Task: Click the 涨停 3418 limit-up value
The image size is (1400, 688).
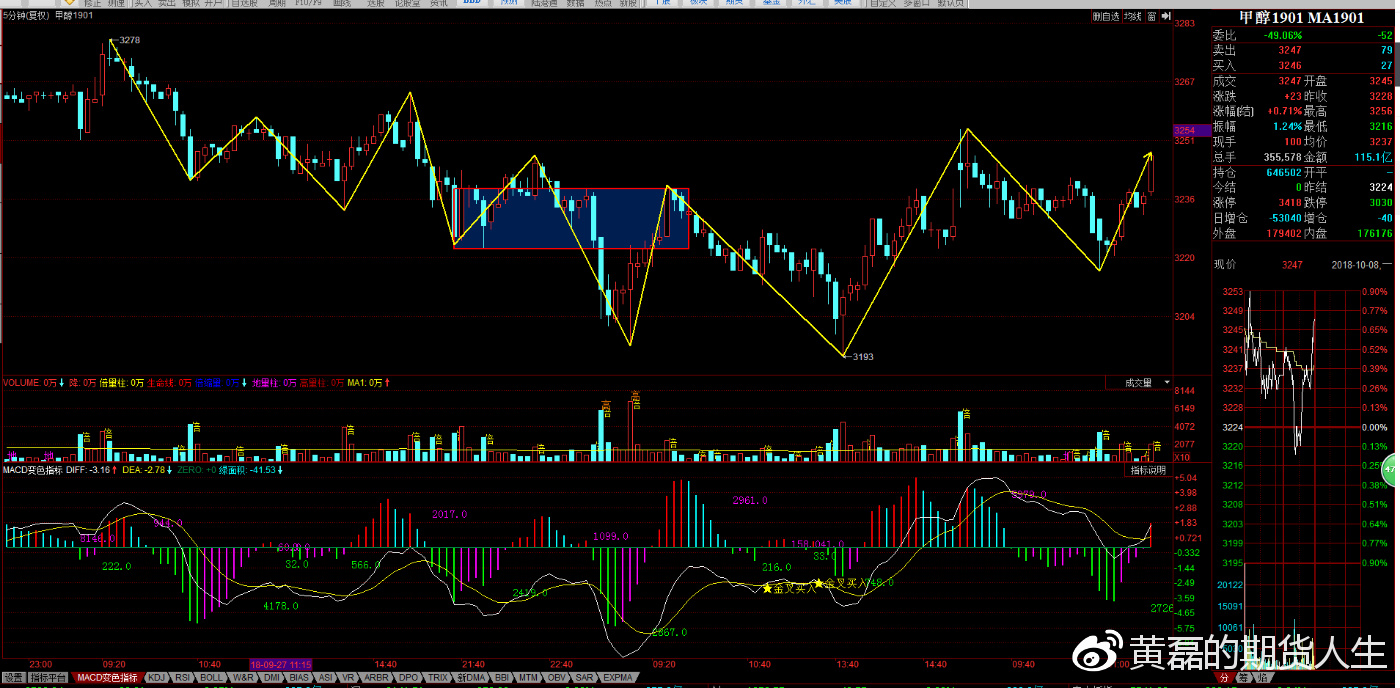Action: [x=1290, y=202]
